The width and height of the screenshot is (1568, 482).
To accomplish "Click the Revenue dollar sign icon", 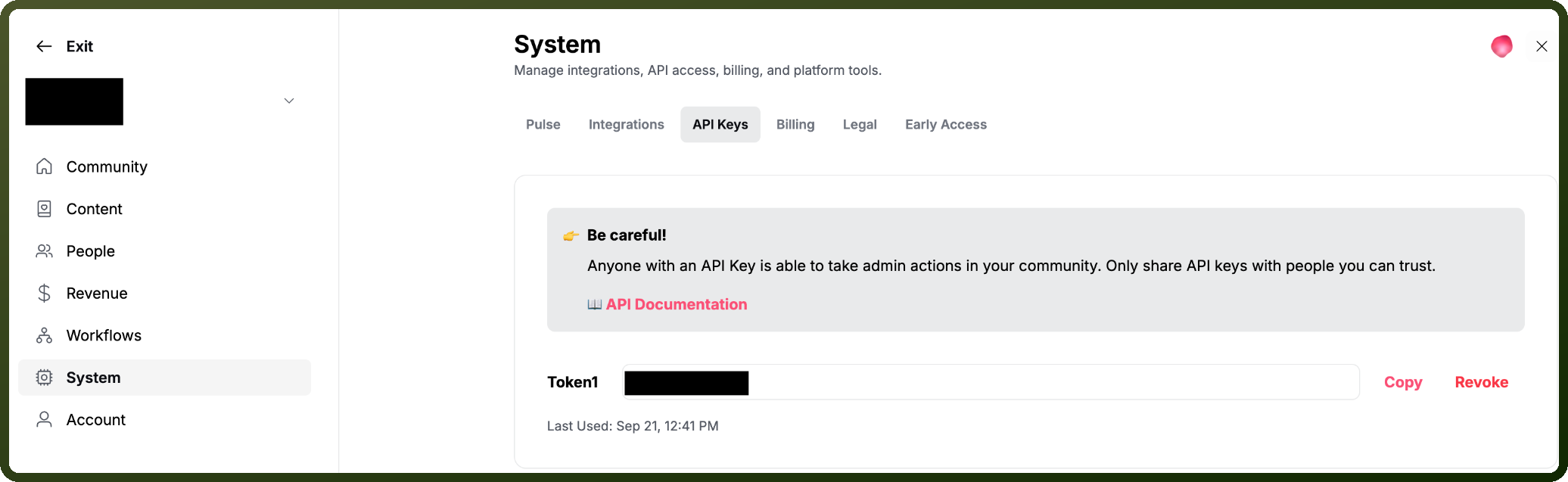I will [45, 293].
